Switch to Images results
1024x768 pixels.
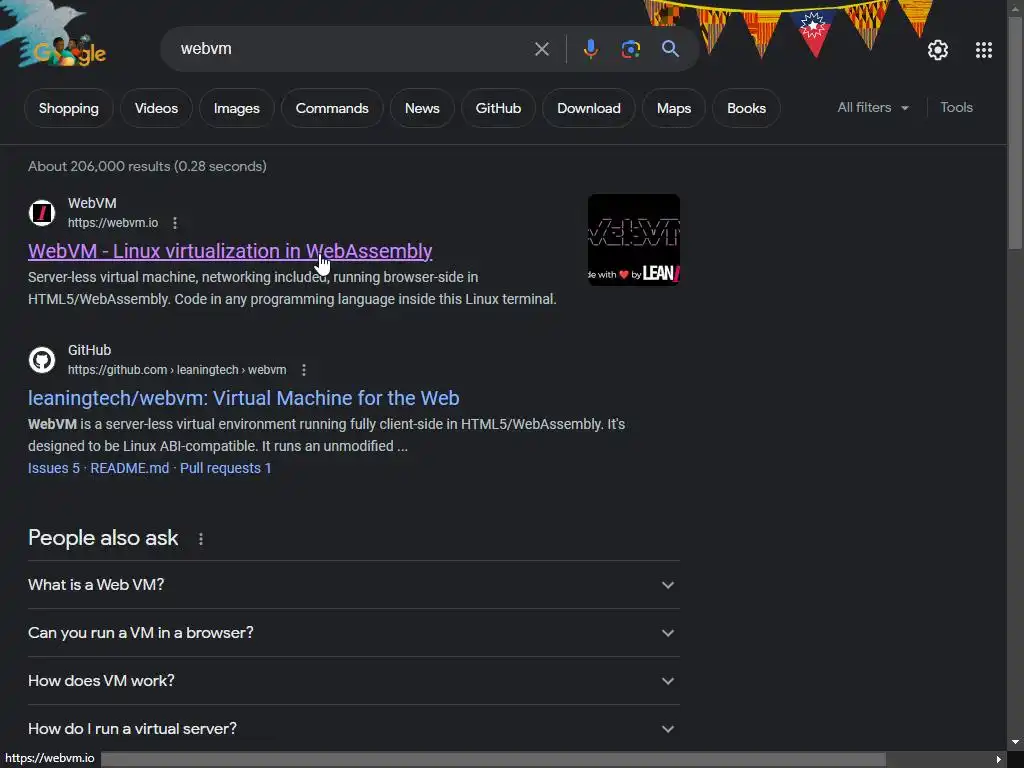pyautogui.click(x=236, y=108)
